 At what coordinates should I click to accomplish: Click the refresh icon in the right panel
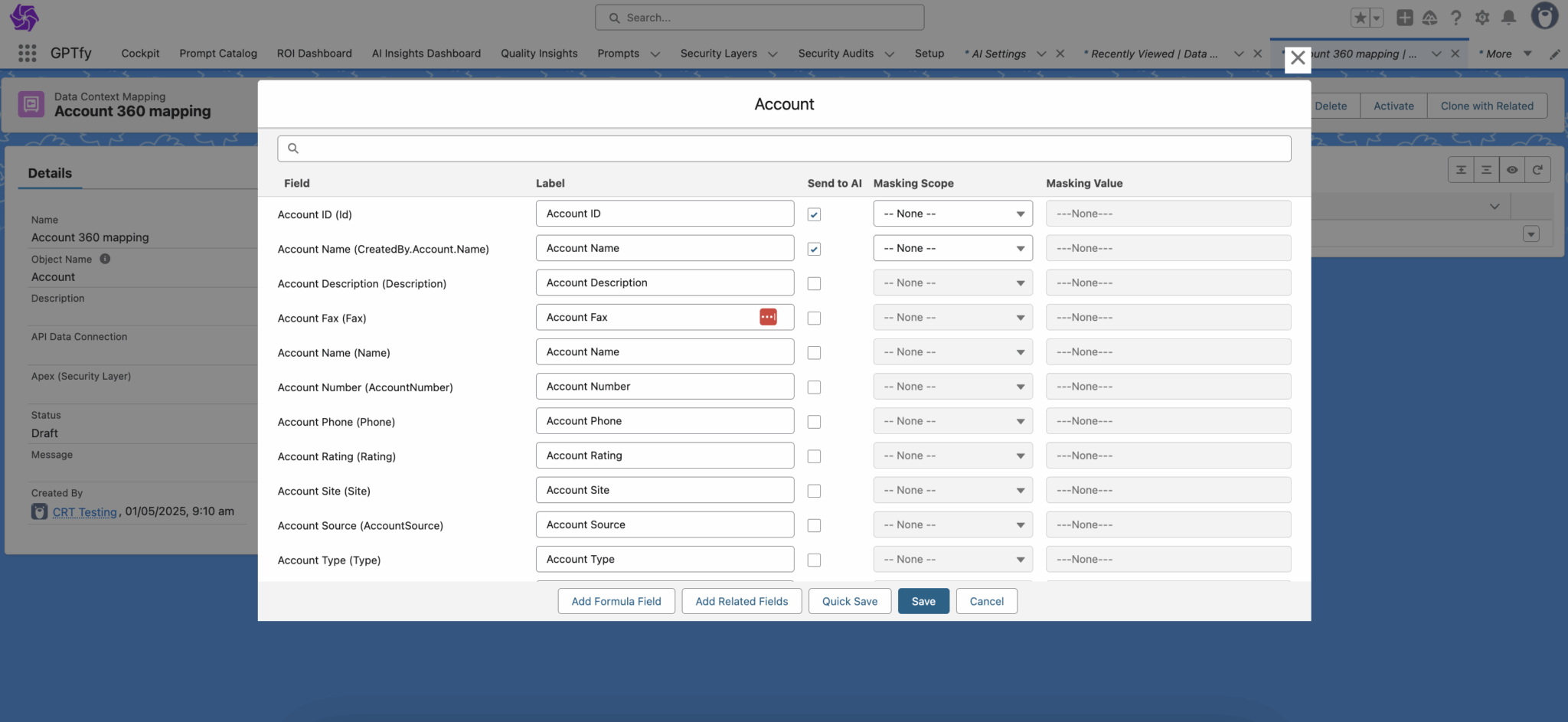pyautogui.click(x=1537, y=170)
